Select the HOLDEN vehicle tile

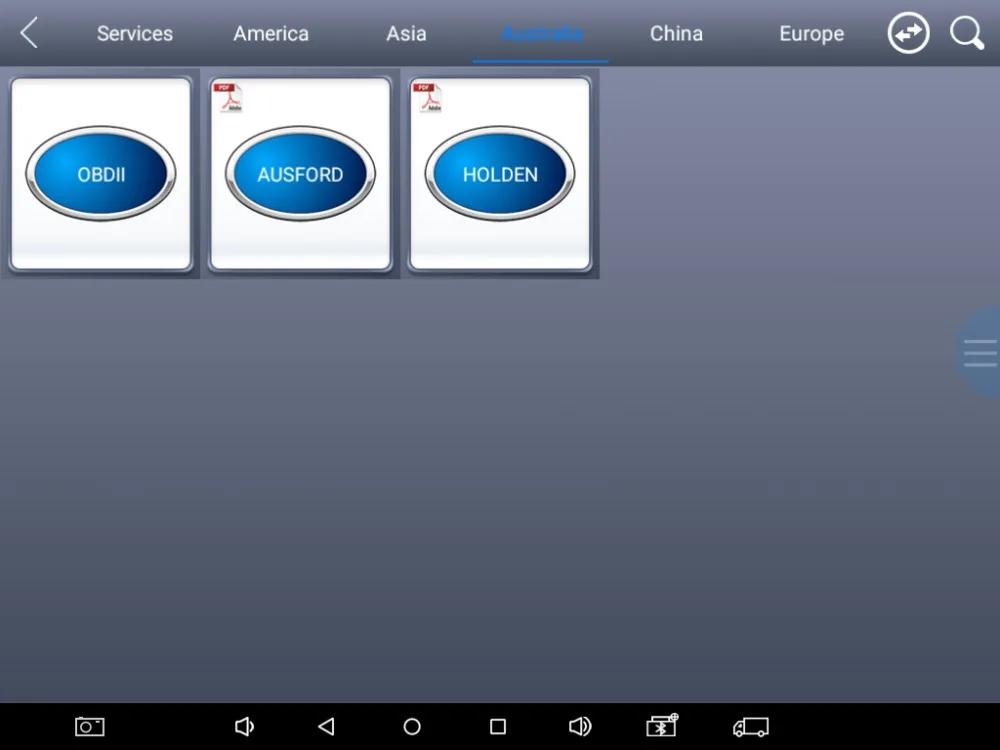500,173
